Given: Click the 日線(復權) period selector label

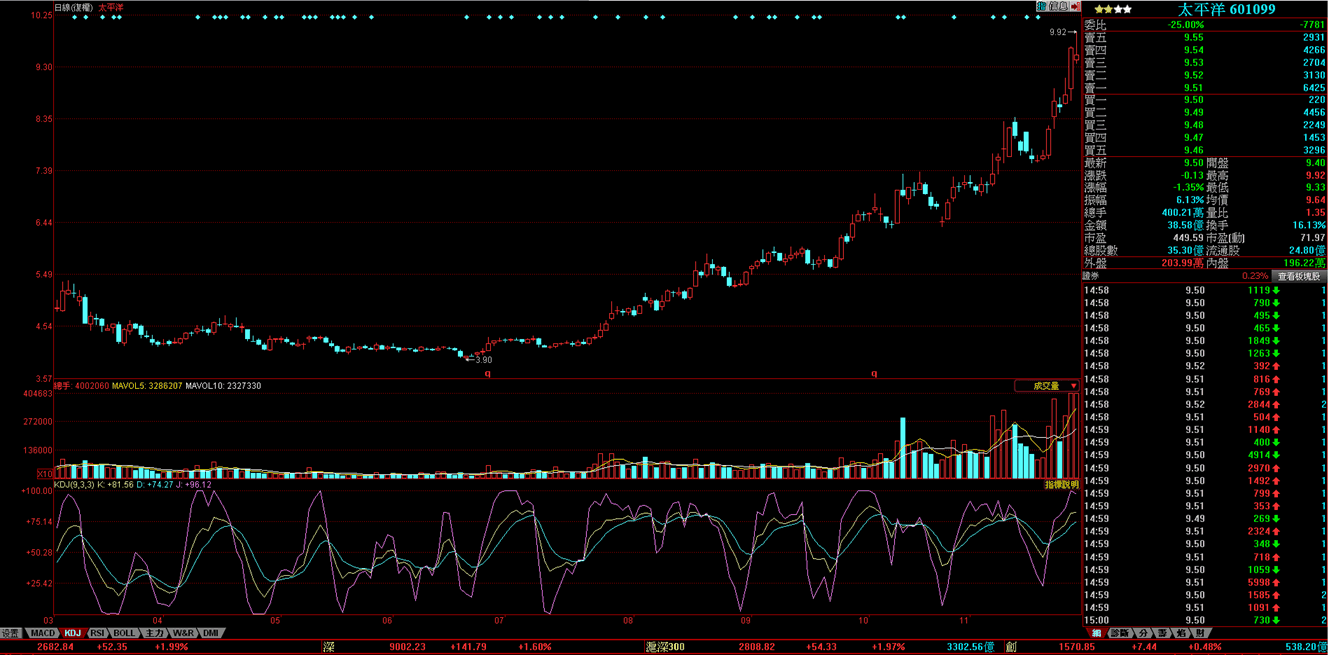Looking at the screenshot, I should [x=73, y=7].
